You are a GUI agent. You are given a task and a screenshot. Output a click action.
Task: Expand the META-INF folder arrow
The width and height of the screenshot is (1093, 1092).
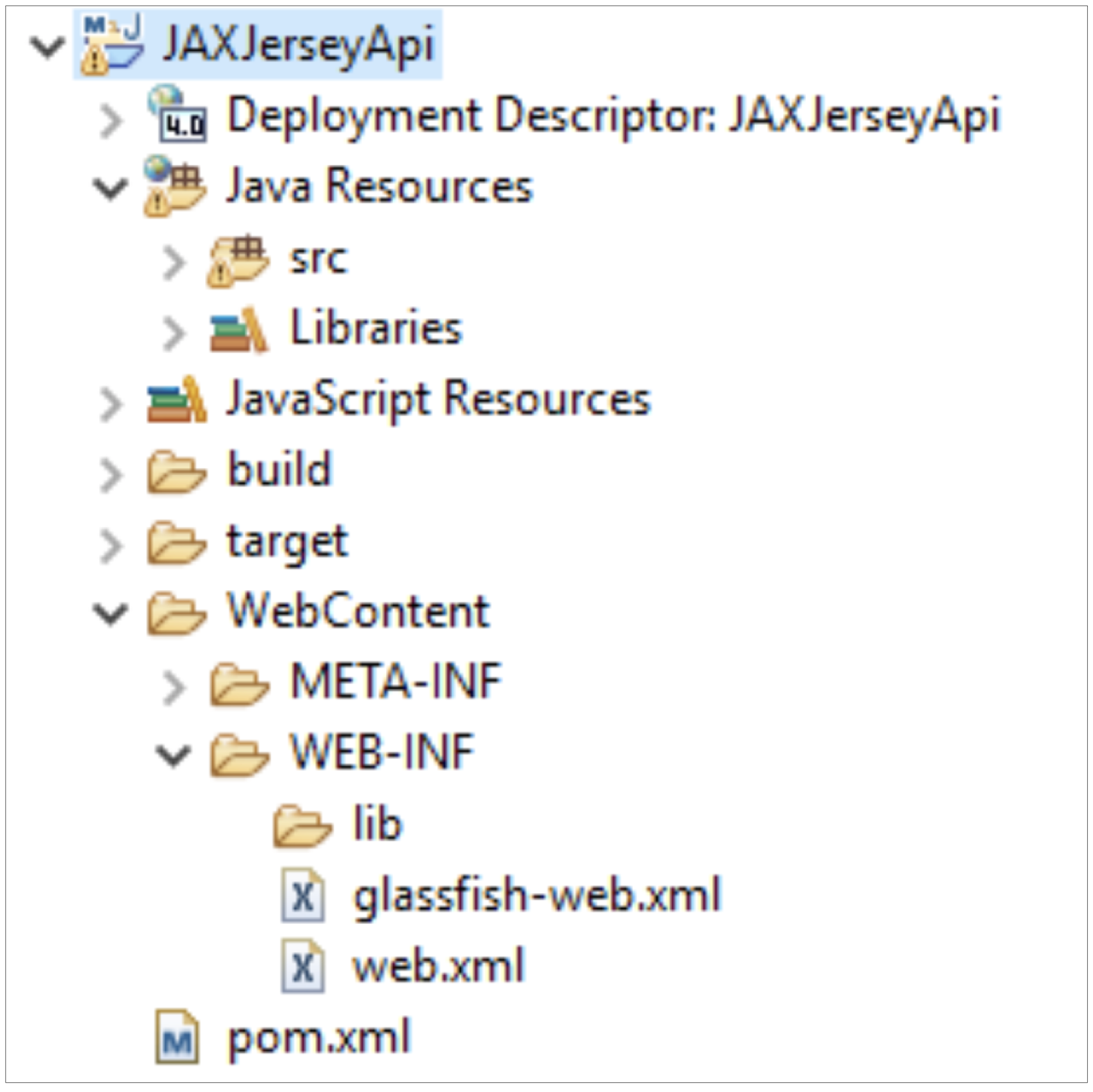pyautogui.click(x=173, y=687)
